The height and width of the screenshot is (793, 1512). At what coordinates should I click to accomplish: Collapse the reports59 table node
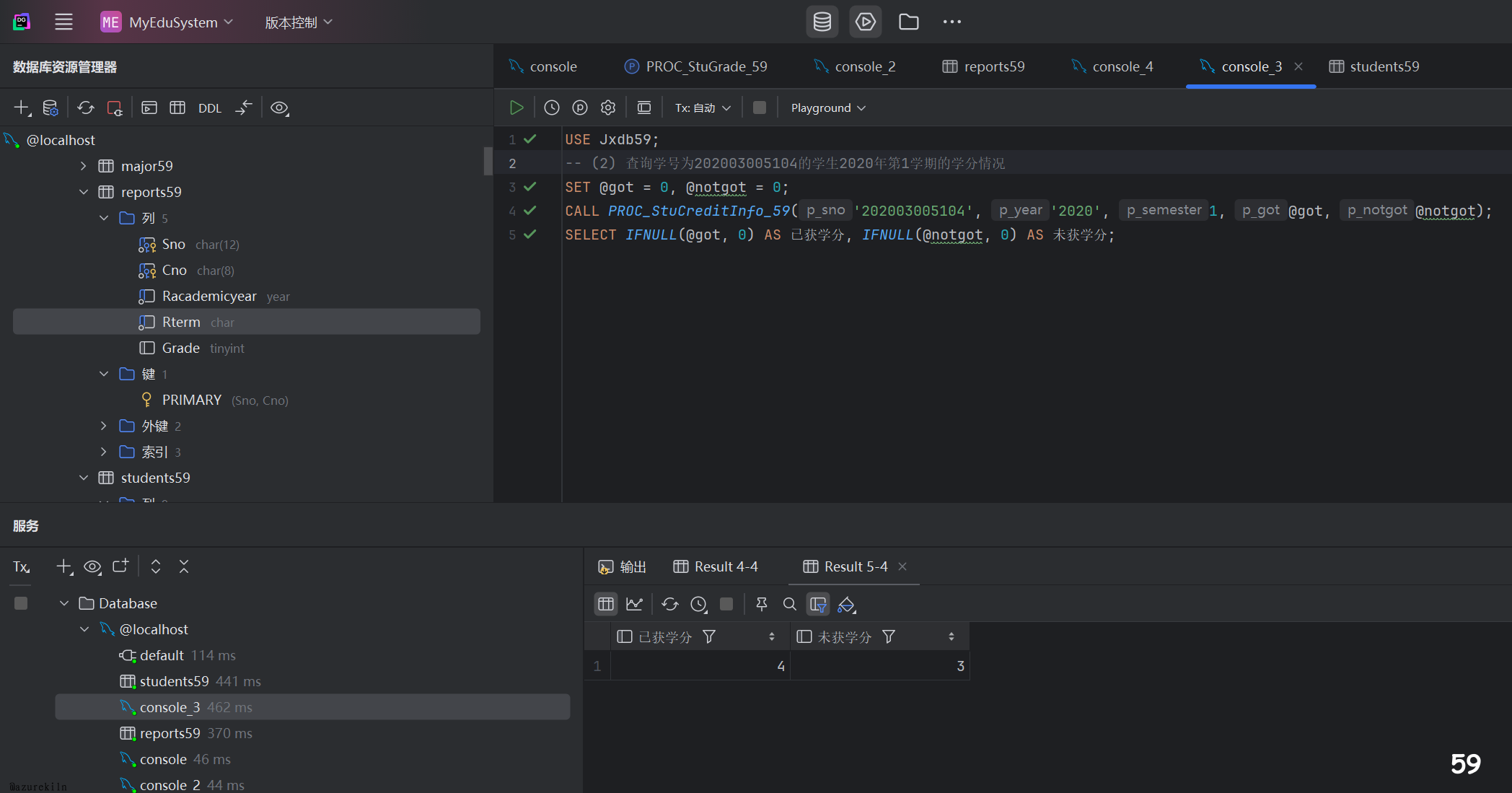pyautogui.click(x=84, y=192)
